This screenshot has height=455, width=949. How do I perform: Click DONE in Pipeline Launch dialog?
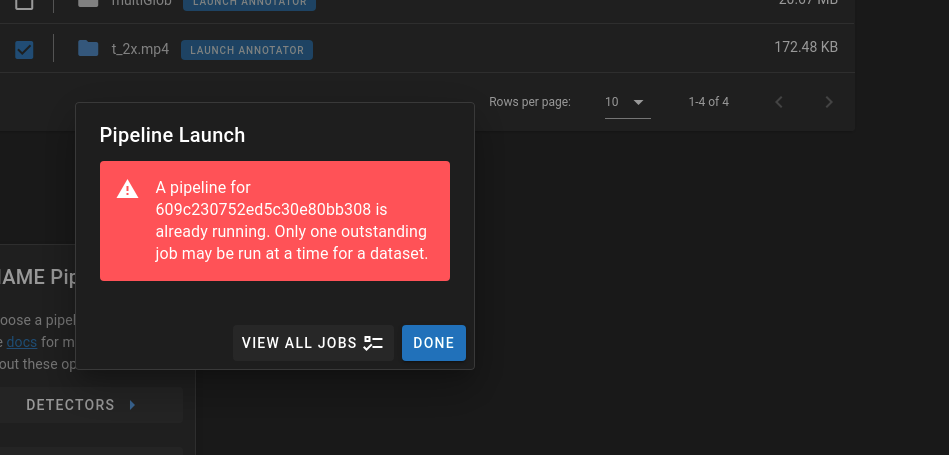point(434,343)
